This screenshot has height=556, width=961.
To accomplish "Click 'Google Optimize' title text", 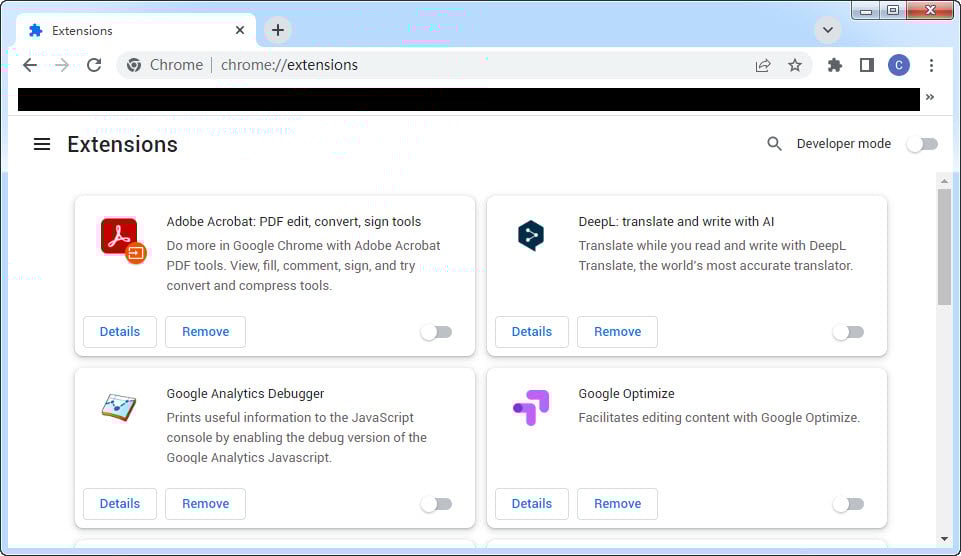I will point(626,394).
